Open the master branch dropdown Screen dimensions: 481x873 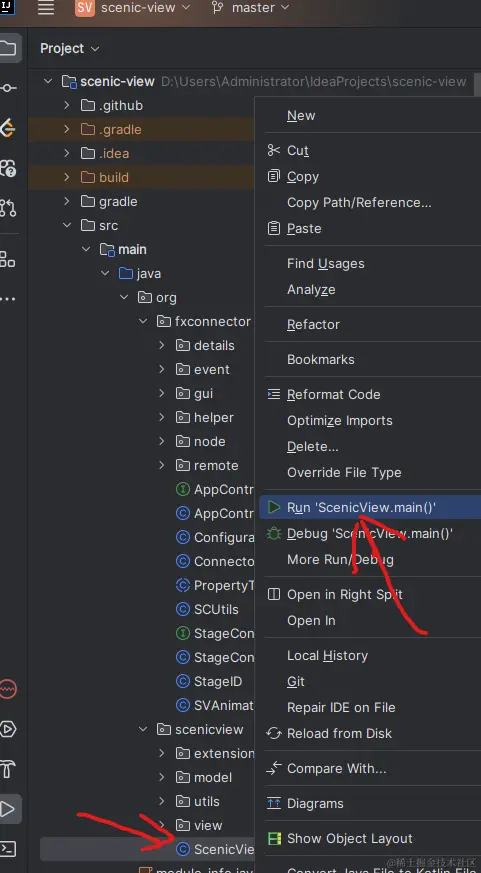coord(251,8)
